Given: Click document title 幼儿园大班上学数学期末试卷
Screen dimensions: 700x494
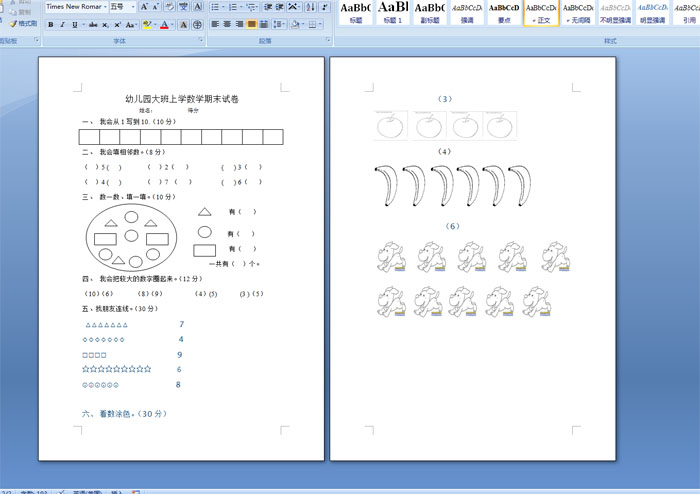Looking at the screenshot, I should click(x=182, y=99).
